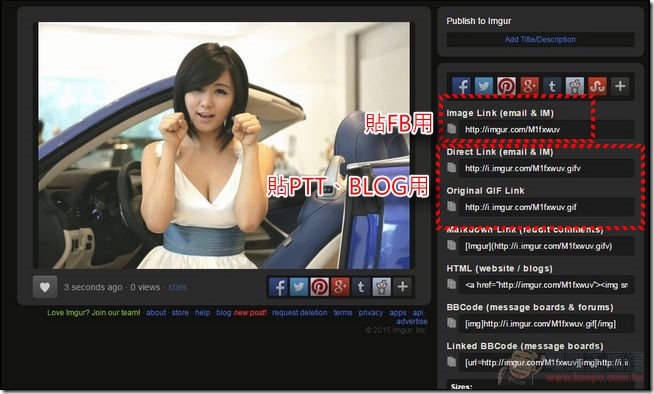Open the api footer link
654x394 pixels.
(x=418, y=313)
